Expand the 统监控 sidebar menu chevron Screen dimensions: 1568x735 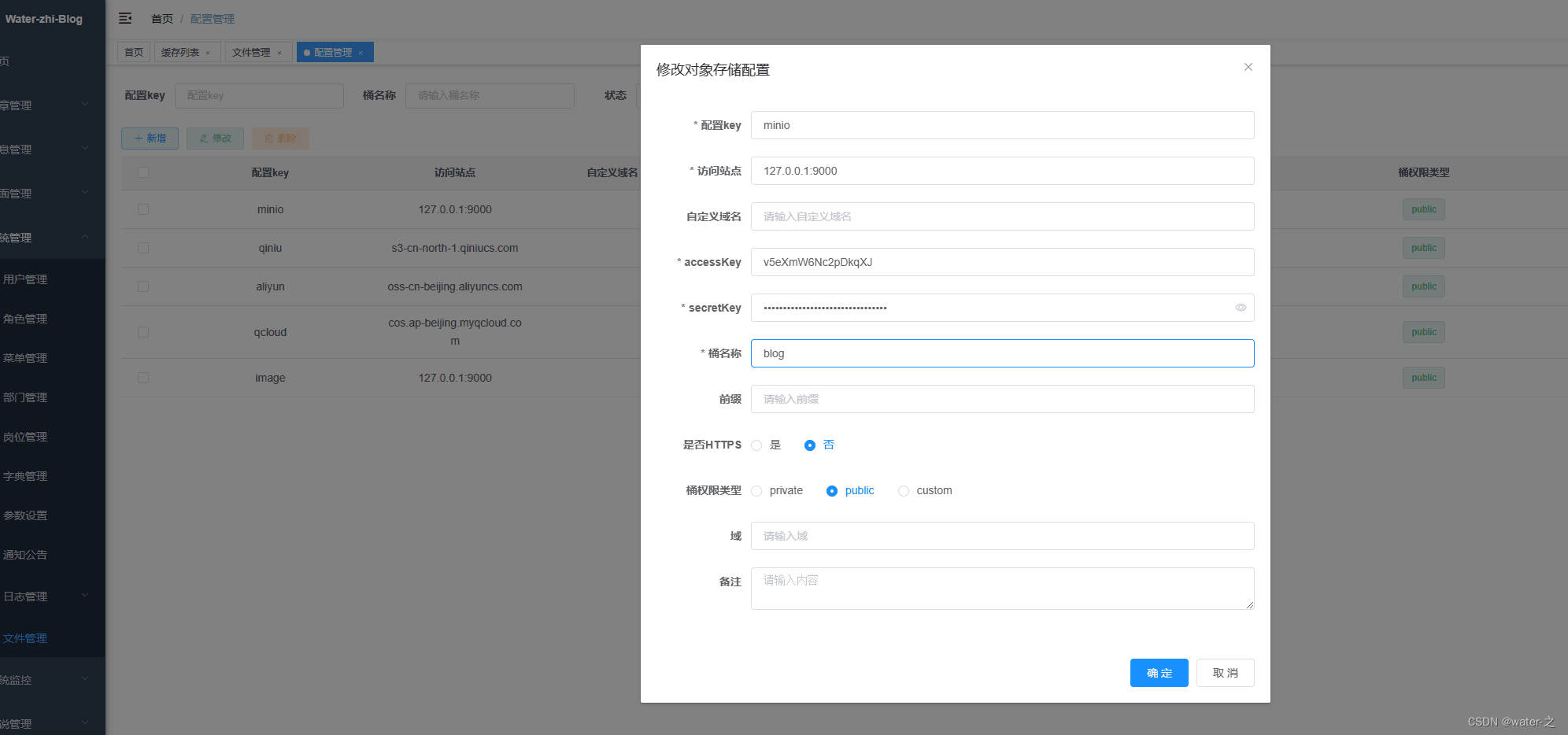pyautogui.click(x=85, y=679)
